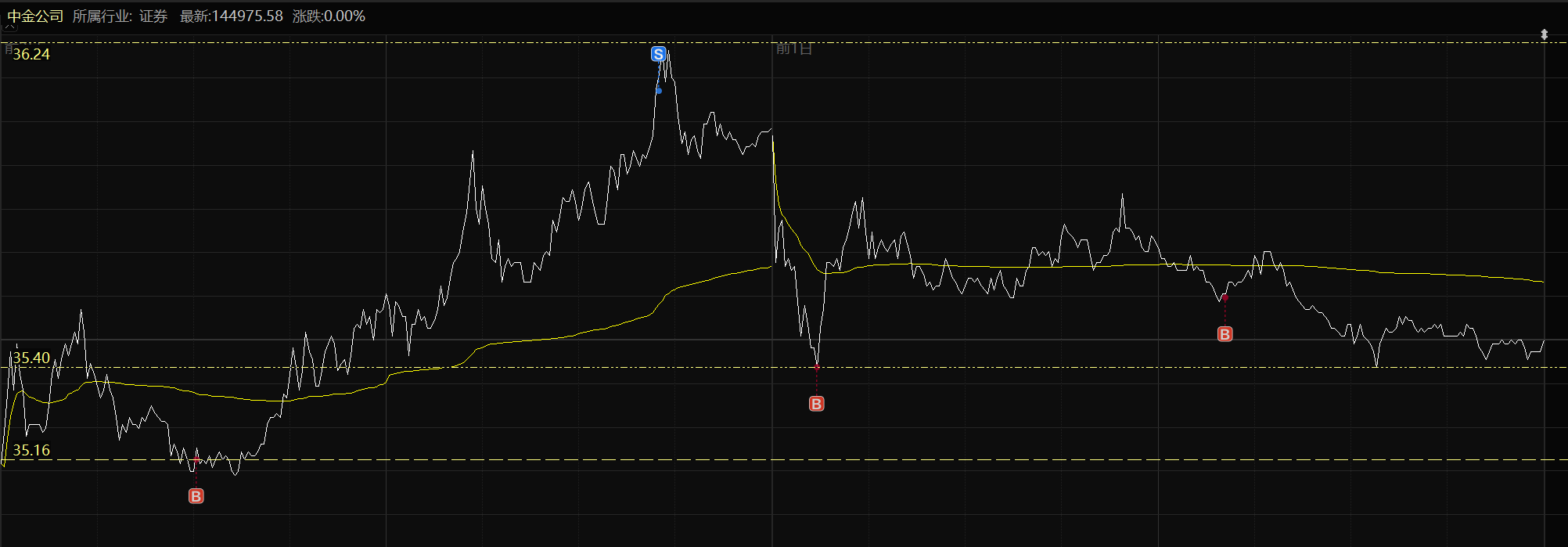Click the 所属行业: 证券 label
Image resolution: width=1568 pixels, height=547 pixels.
pyautogui.click(x=120, y=16)
